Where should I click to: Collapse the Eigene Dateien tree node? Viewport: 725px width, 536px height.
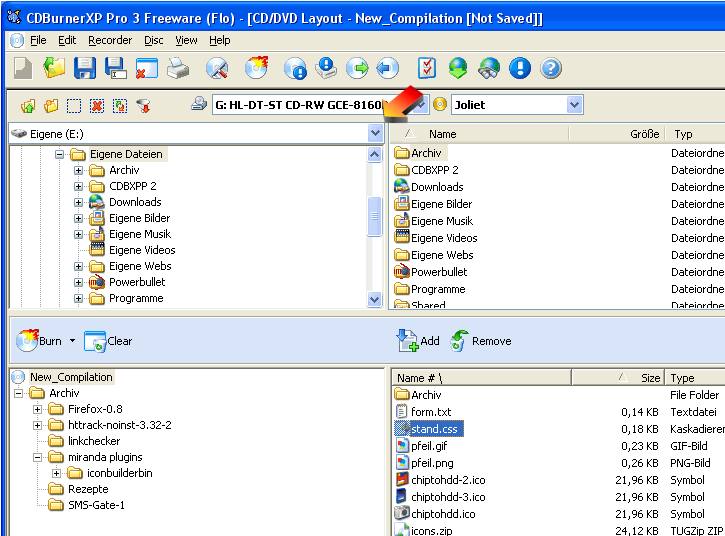[x=59, y=154]
